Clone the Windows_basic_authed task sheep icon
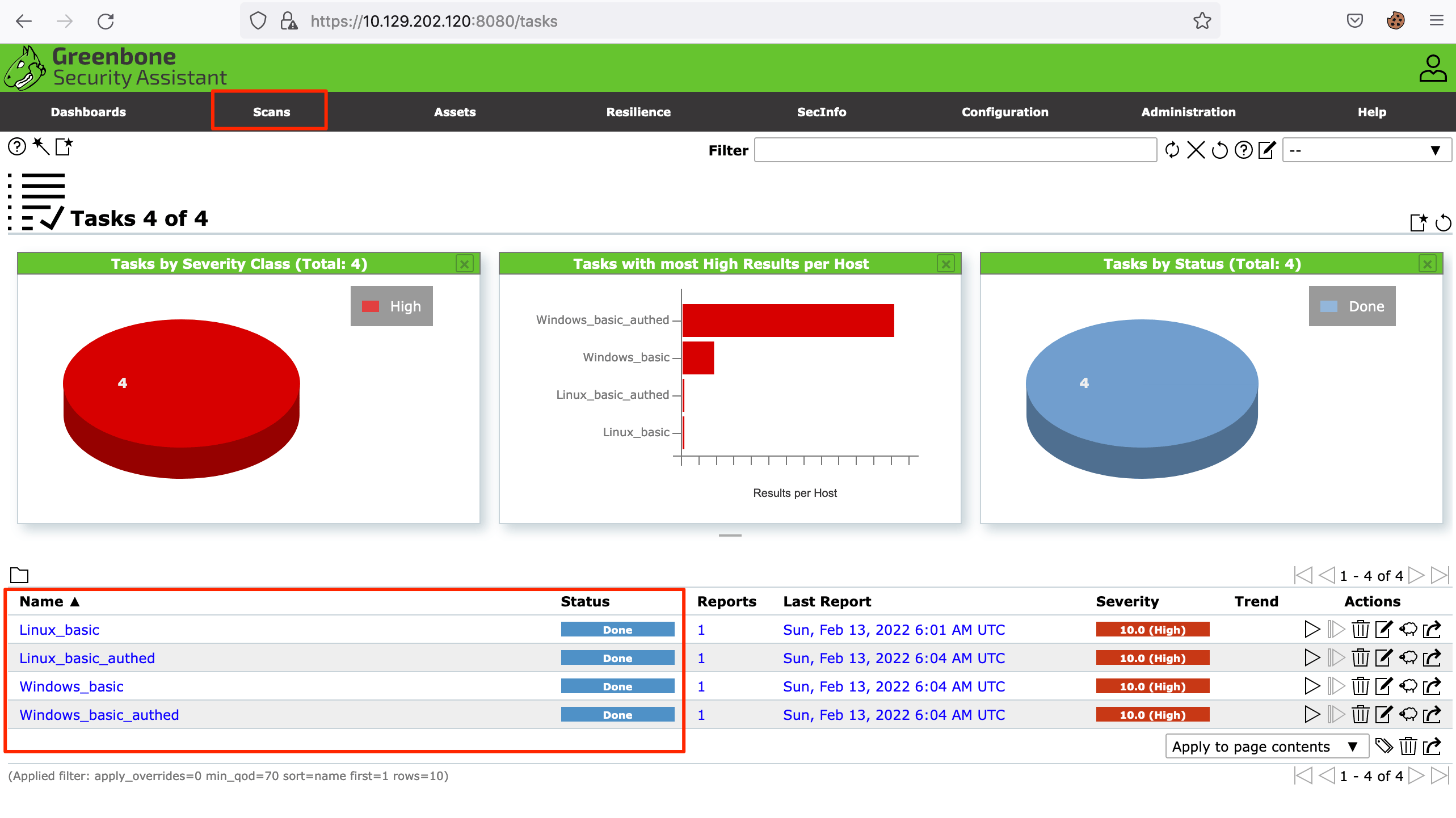The width and height of the screenshot is (1456, 818). [1408, 714]
